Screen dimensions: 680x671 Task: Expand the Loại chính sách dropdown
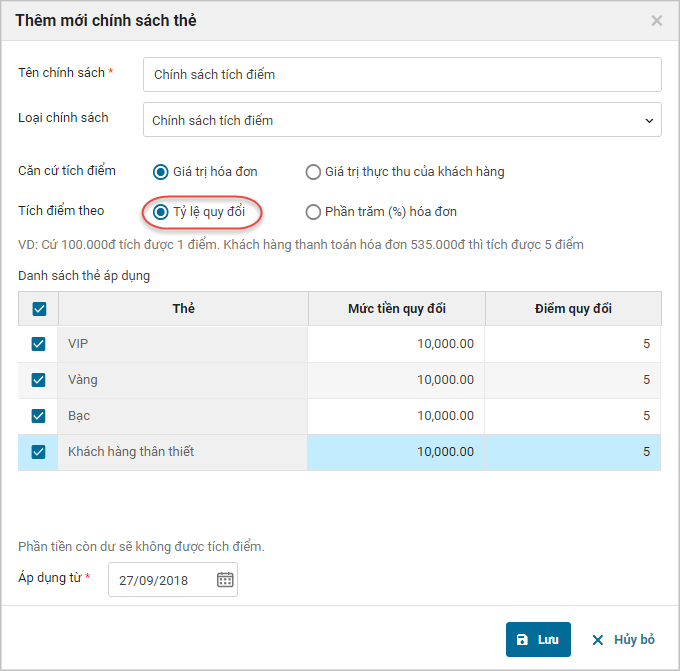(x=402, y=120)
